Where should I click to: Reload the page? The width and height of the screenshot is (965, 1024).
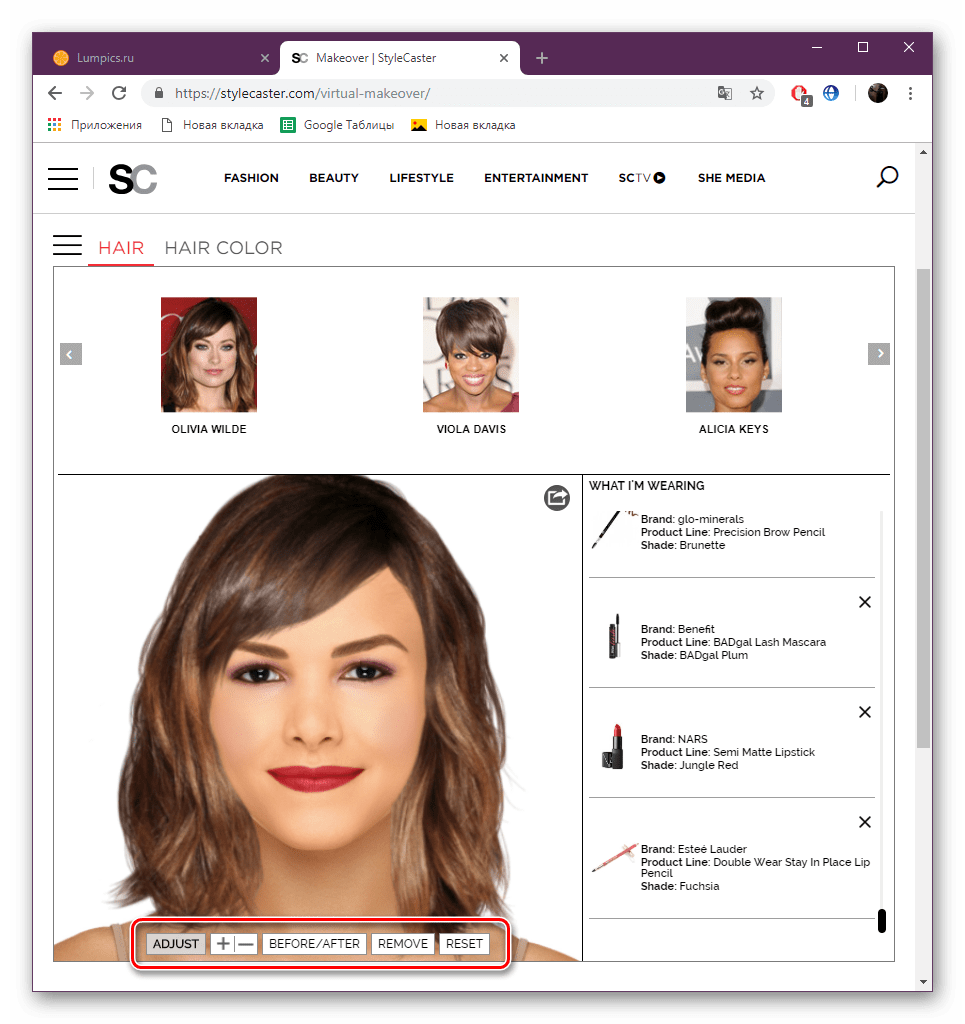[119, 93]
